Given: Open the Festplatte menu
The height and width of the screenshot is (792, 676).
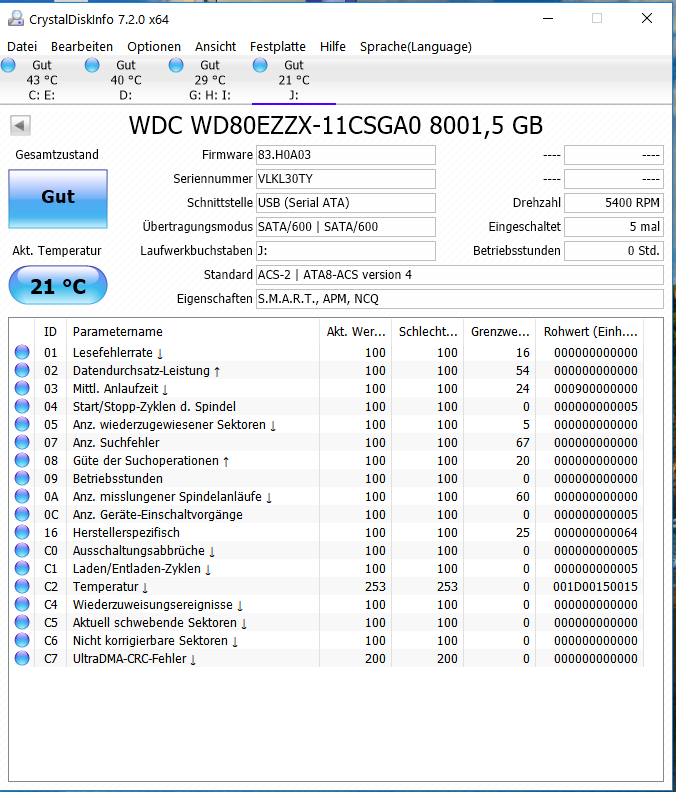Looking at the screenshot, I should [278, 46].
